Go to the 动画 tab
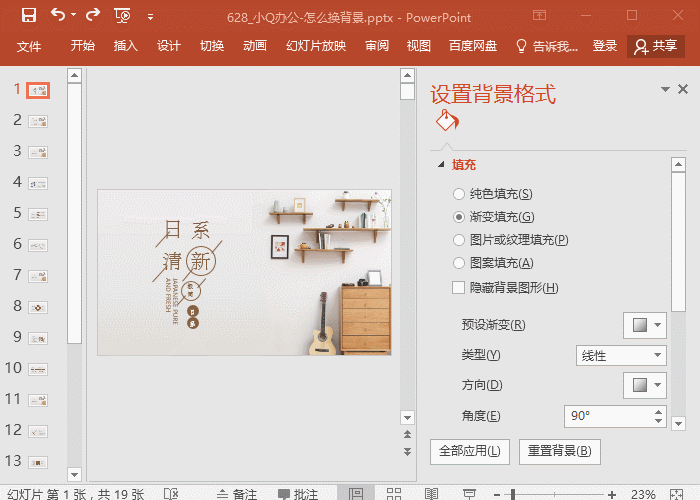The image size is (700, 500). click(x=254, y=46)
